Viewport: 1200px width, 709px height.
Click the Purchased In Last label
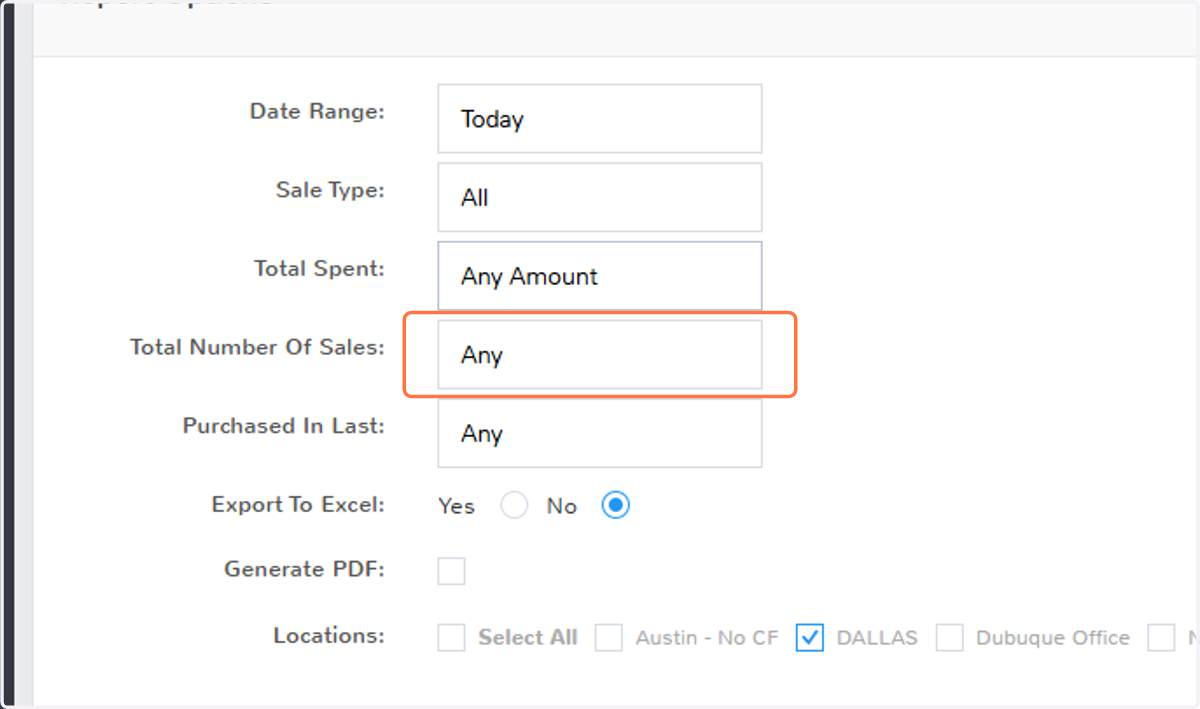284,426
